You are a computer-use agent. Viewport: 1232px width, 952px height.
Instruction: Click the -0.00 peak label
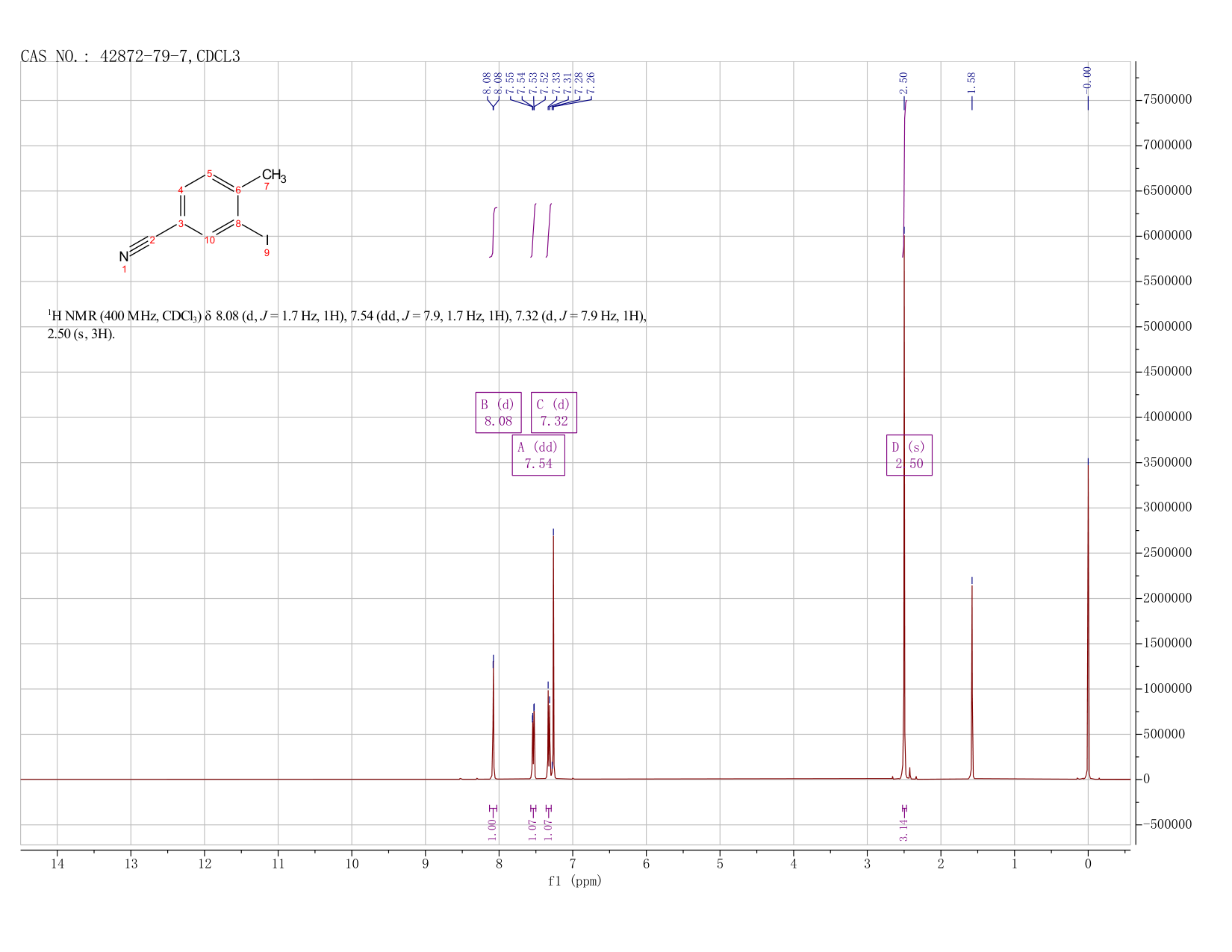coord(1087,80)
